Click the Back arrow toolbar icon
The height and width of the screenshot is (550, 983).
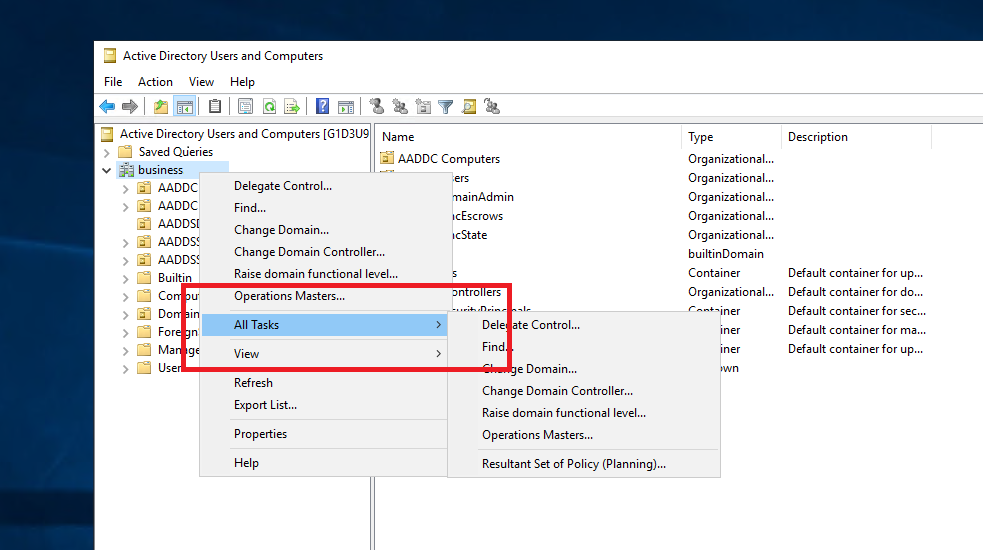pyautogui.click(x=107, y=107)
